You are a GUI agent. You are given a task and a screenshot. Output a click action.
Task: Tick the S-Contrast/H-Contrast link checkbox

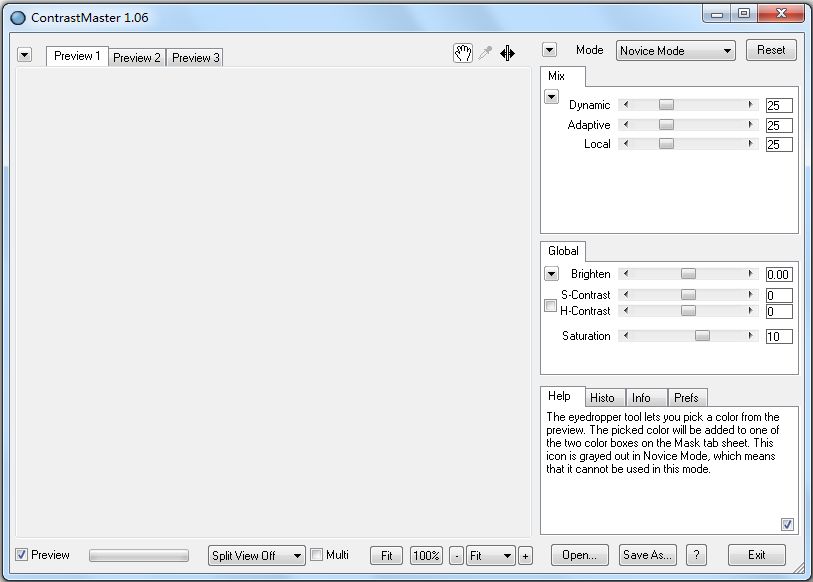click(x=550, y=305)
